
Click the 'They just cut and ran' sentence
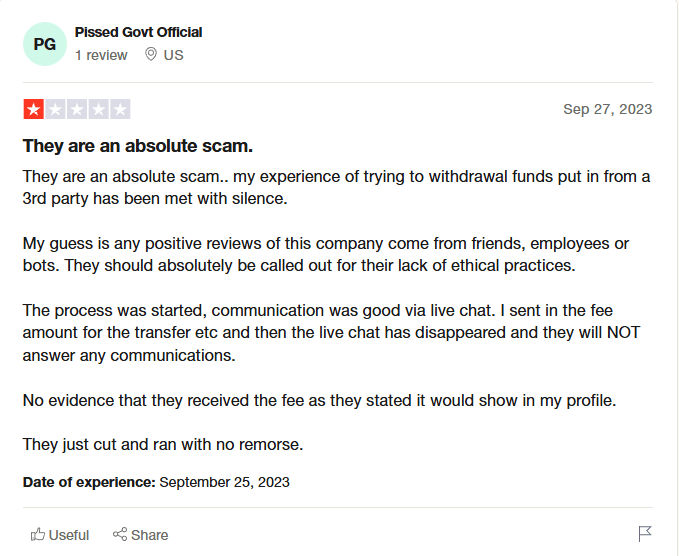(163, 445)
